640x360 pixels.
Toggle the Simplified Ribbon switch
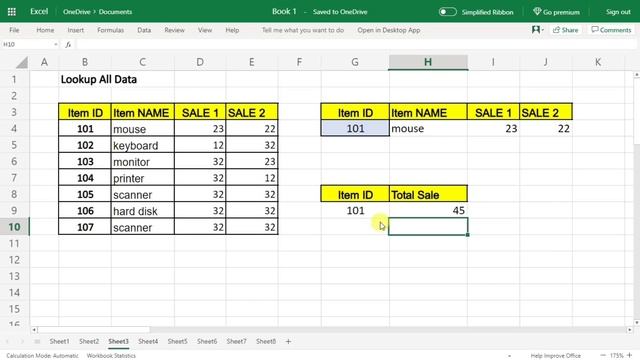pos(447,12)
